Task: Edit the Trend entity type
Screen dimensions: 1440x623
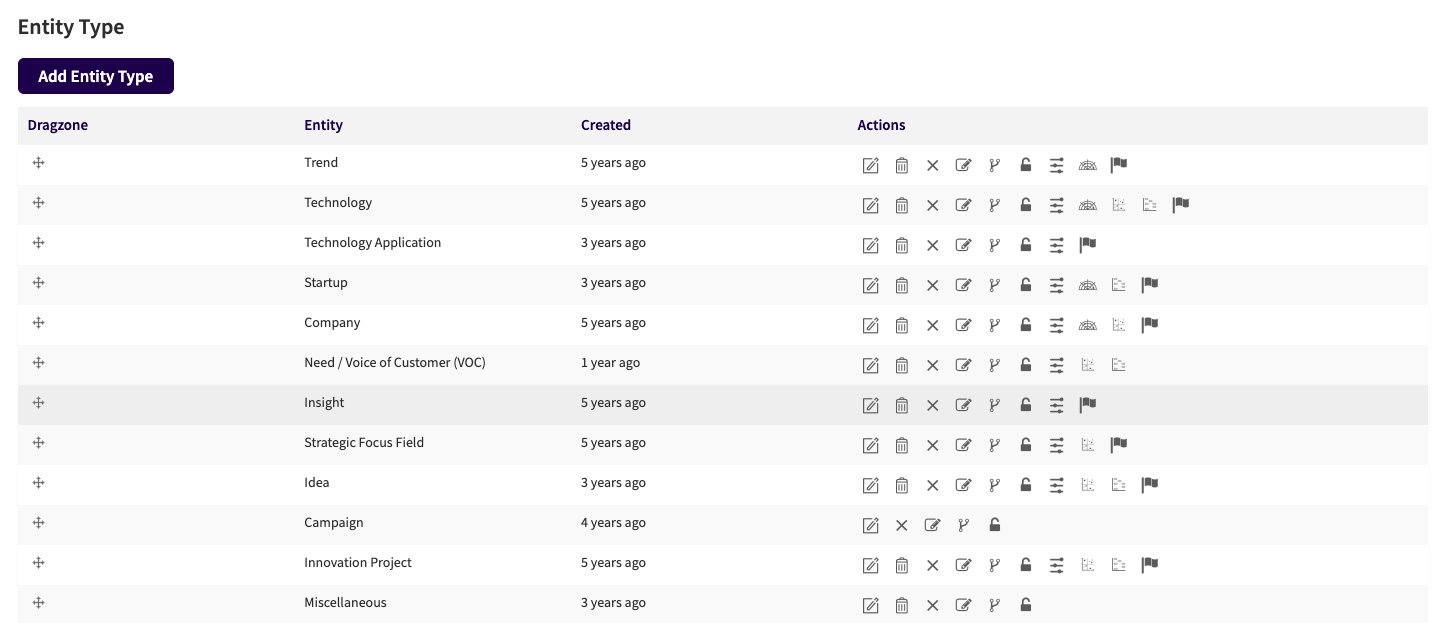Action: (x=870, y=165)
